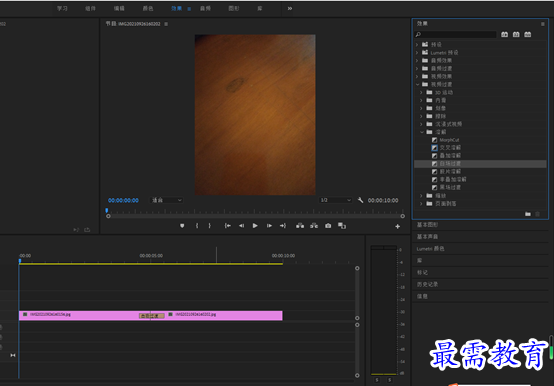Open the playback resolution 1/2 dropdown
Screen dimensions: 554x386
pos(335,200)
